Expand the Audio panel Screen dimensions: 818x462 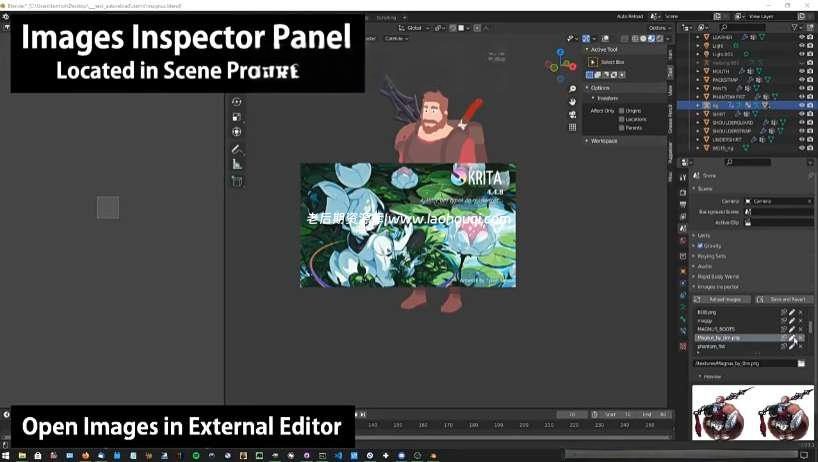click(x=695, y=266)
